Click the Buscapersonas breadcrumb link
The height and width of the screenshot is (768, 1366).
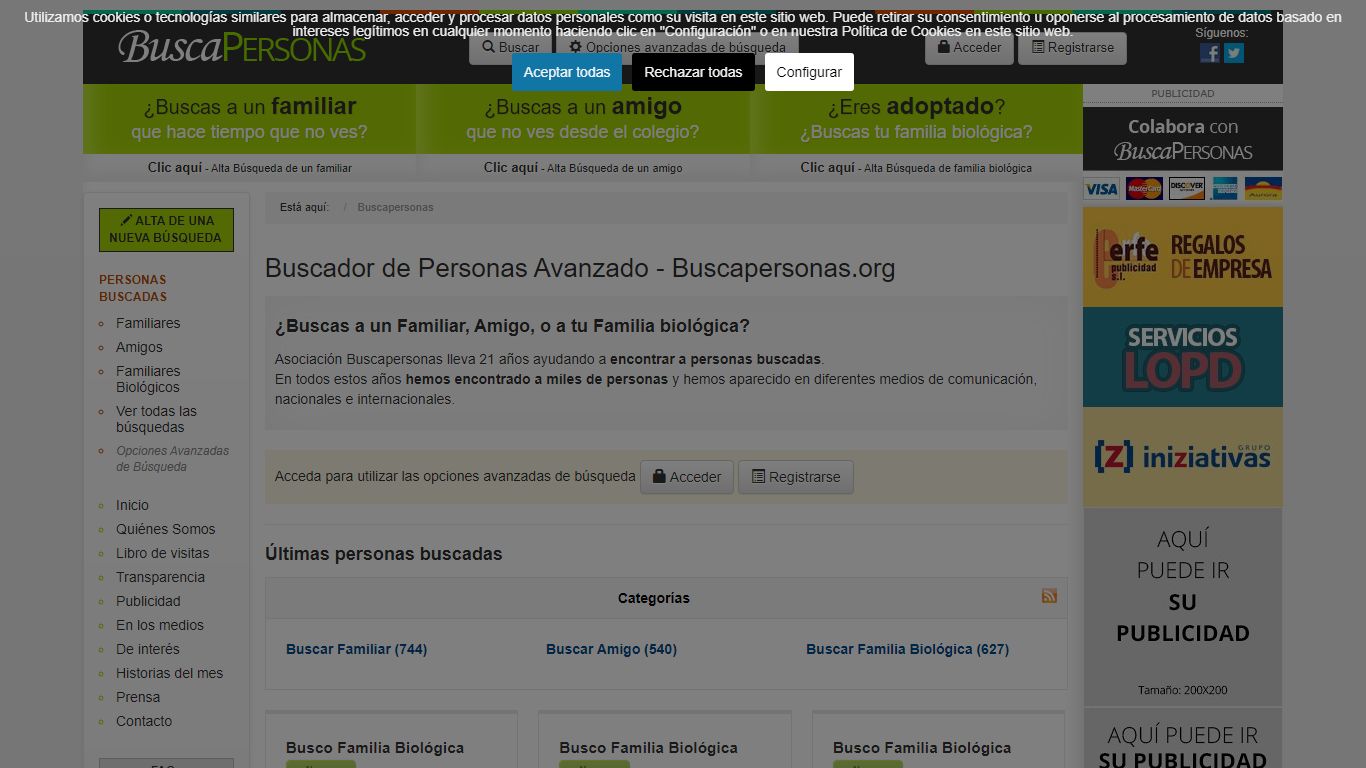click(395, 207)
